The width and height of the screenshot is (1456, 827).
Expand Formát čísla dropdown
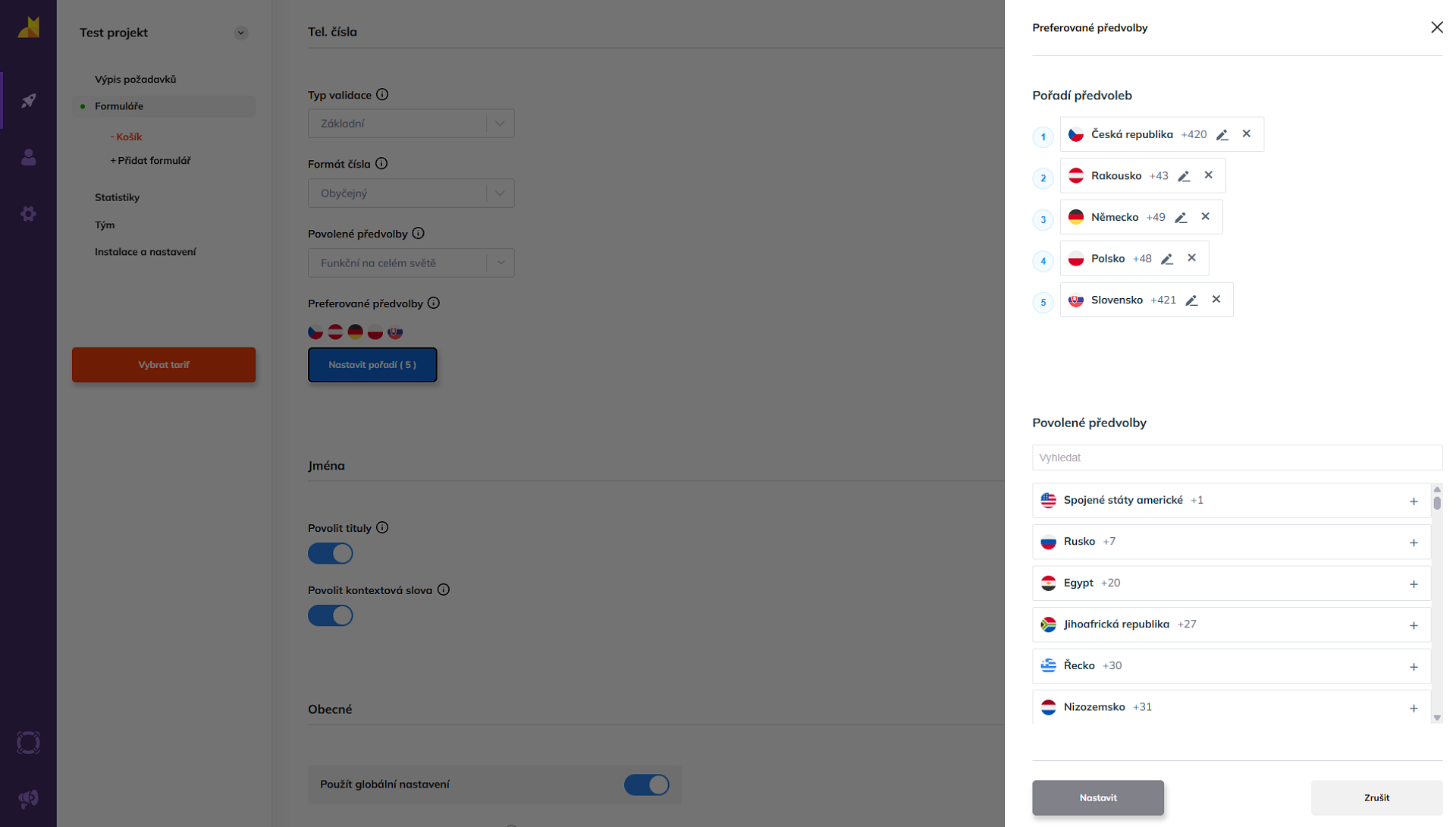click(411, 193)
